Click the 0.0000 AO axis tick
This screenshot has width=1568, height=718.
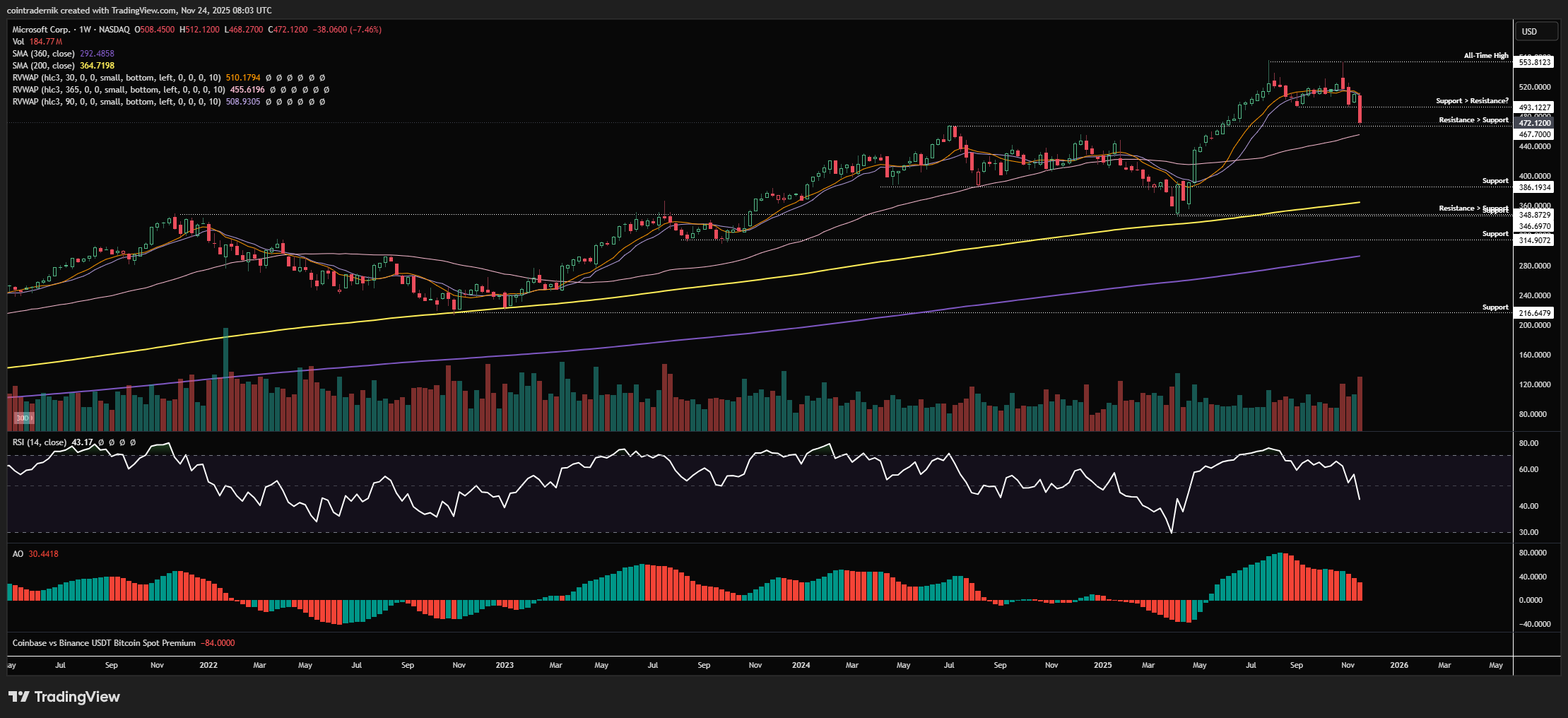coord(1531,600)
